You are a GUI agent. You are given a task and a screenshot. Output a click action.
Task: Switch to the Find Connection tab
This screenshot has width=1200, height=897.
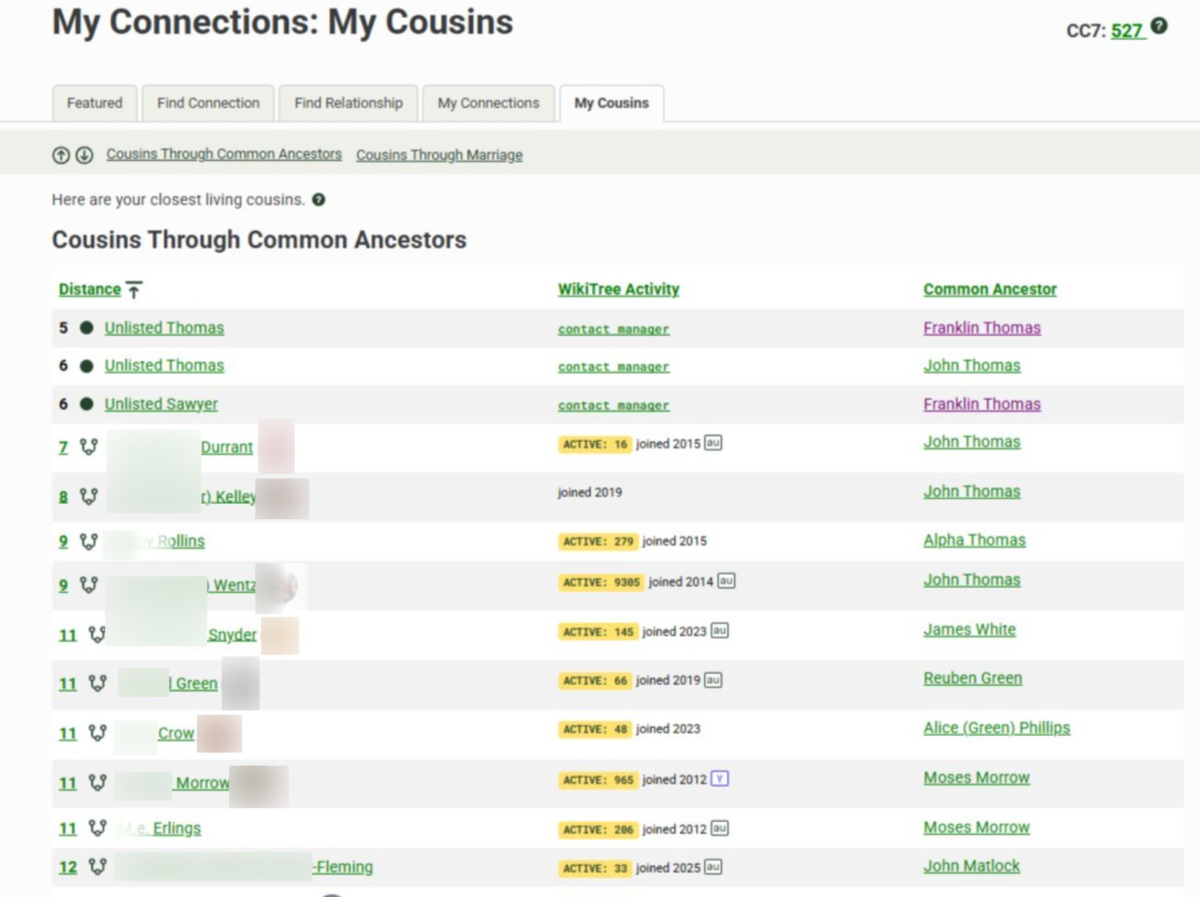[x=208, y=103]
